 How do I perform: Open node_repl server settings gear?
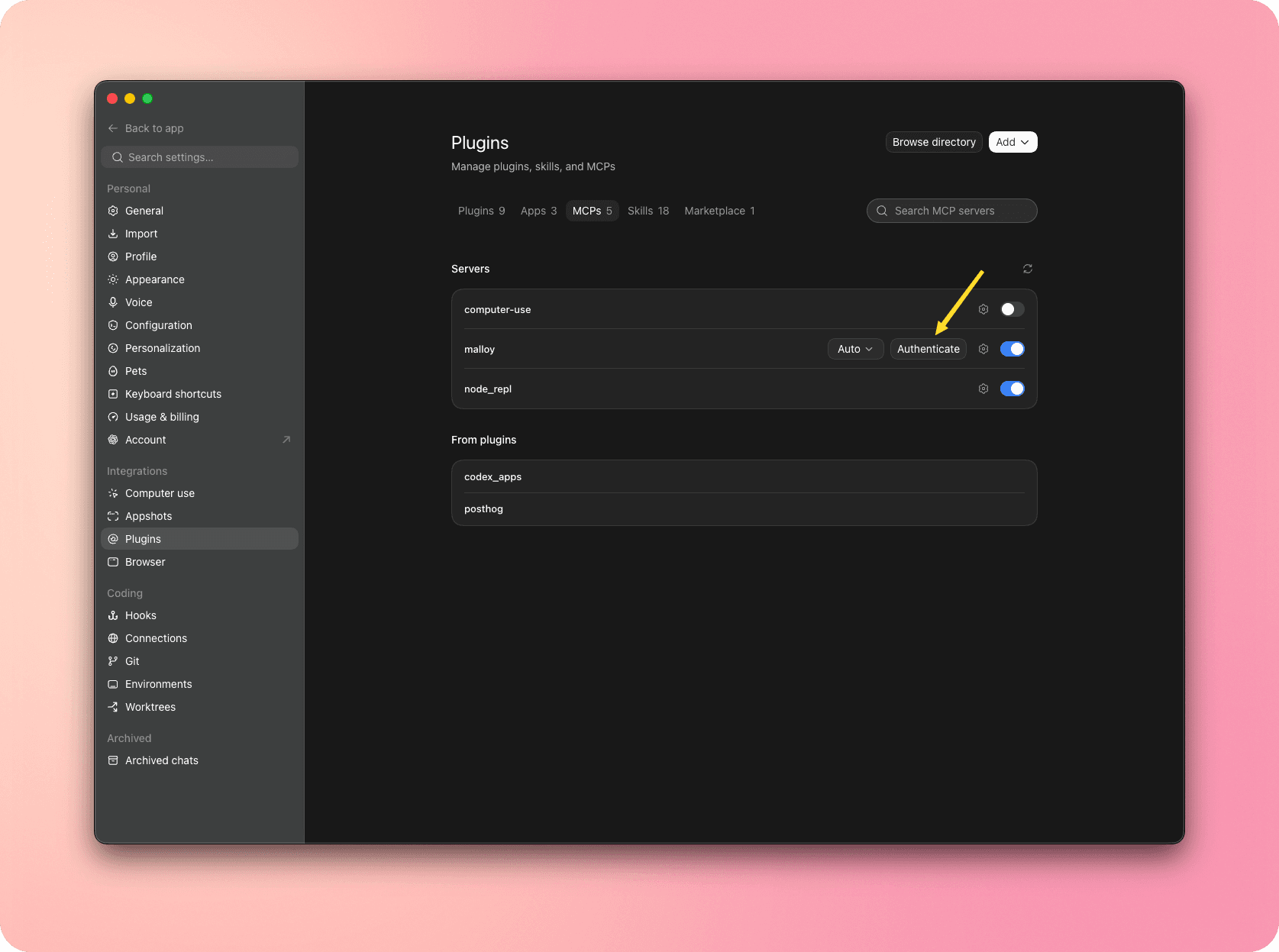[x=983, y=389]
